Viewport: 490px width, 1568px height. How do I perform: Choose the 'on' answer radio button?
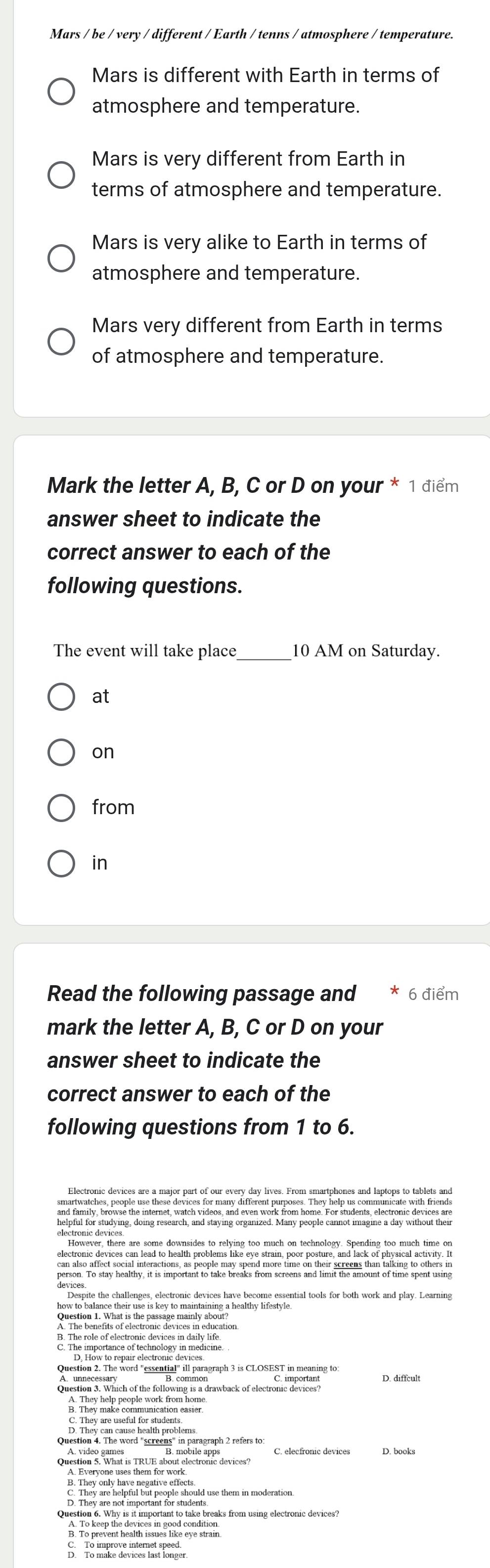pos(61,752)
